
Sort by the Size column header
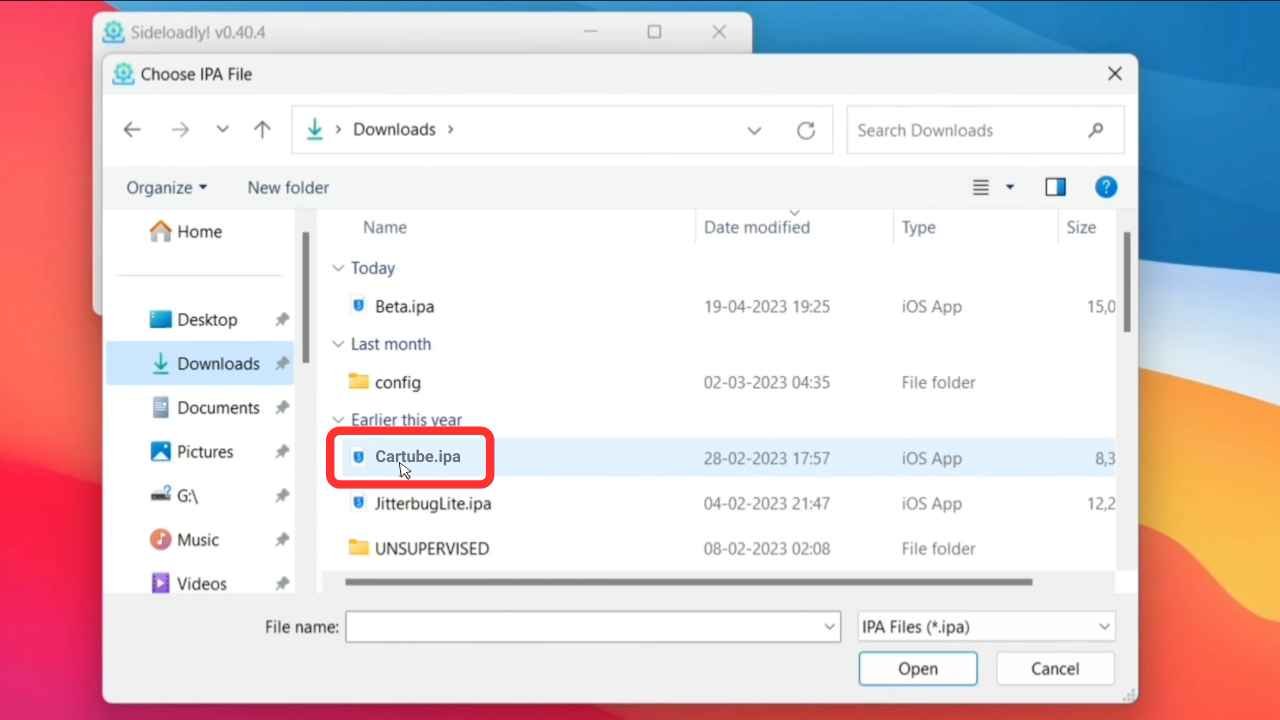pyautogui.click(x=1081, y=227)
